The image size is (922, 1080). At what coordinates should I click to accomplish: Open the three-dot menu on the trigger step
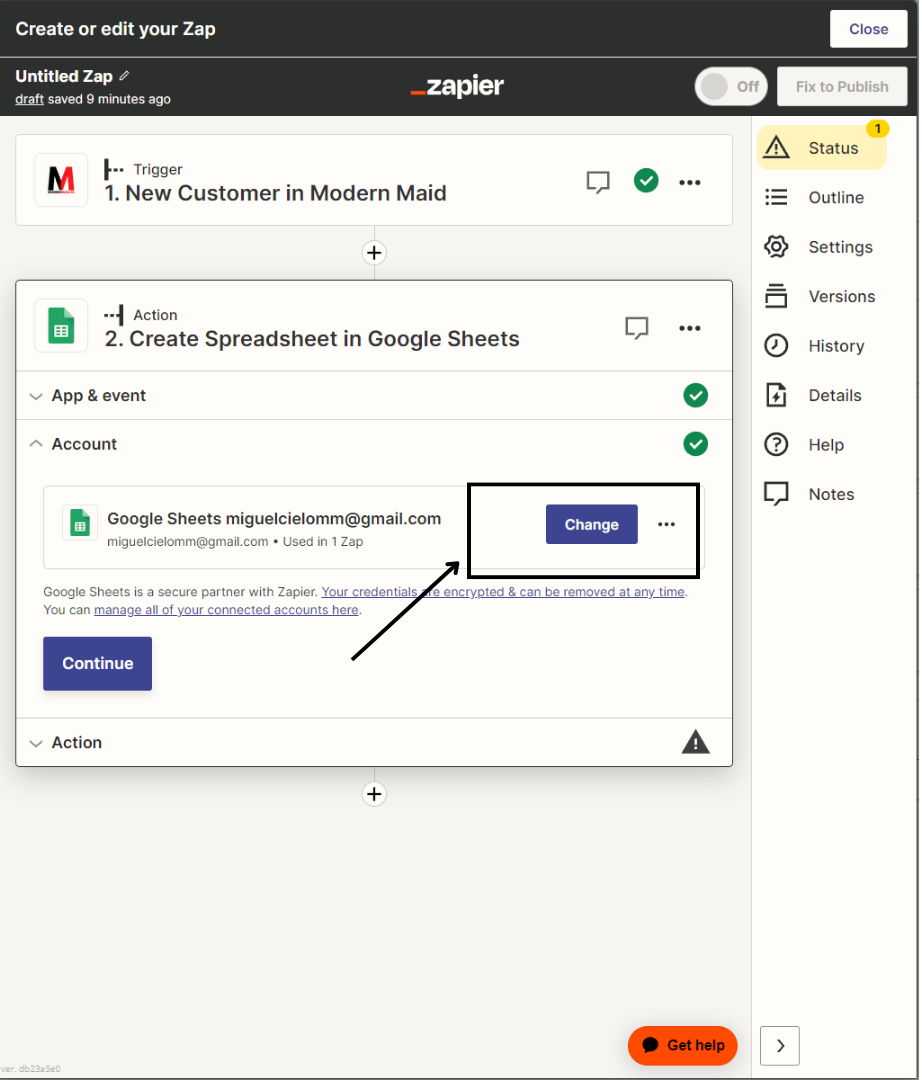tap(689, 182)
